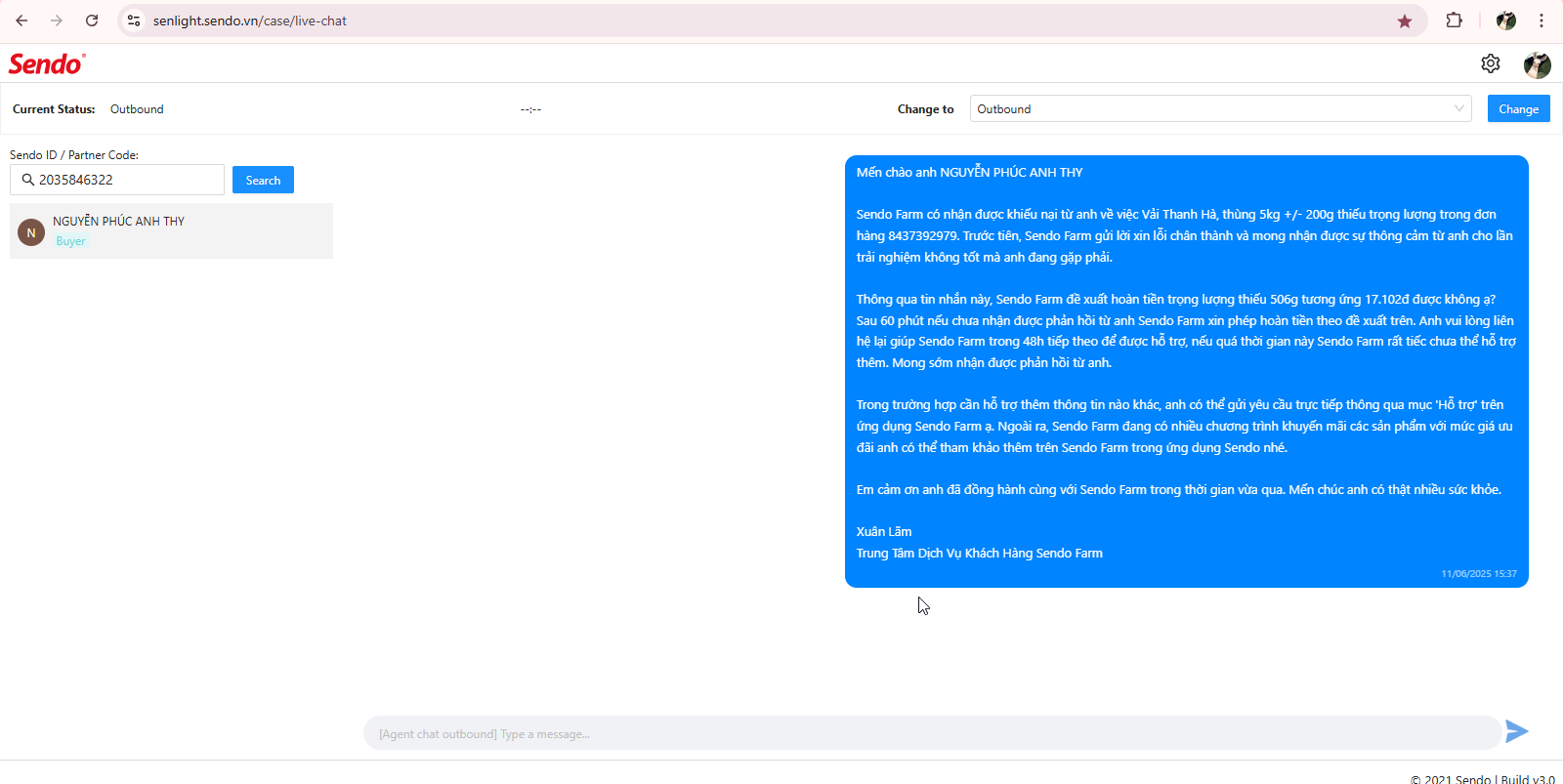Image resolution: width=1563 pixels, height=784 pixels.
Task: Select the NGUYỄN PHÚC ANH THY conversation
Action: pyautogui.click(x=171, y=231)
